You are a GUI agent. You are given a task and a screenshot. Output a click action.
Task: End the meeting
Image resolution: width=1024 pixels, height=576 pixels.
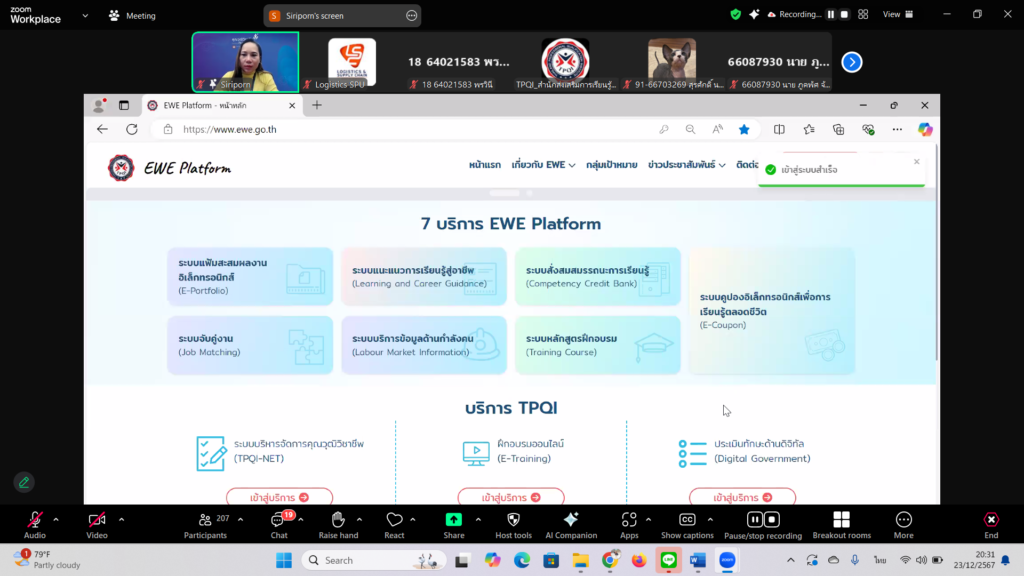point(991,524)
